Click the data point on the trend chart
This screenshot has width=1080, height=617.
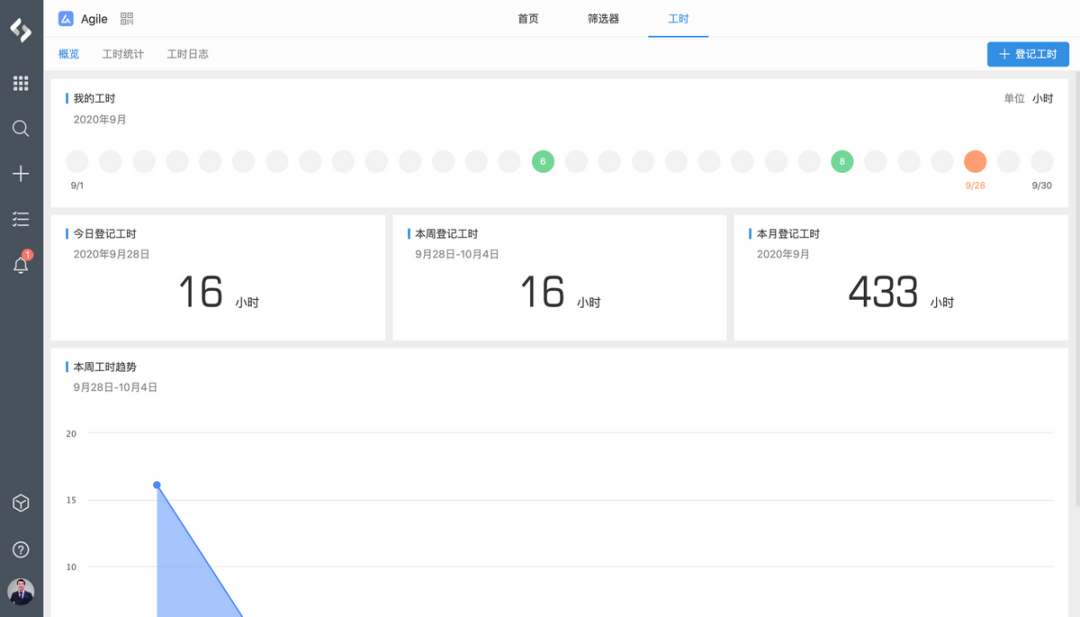point(157,485)
